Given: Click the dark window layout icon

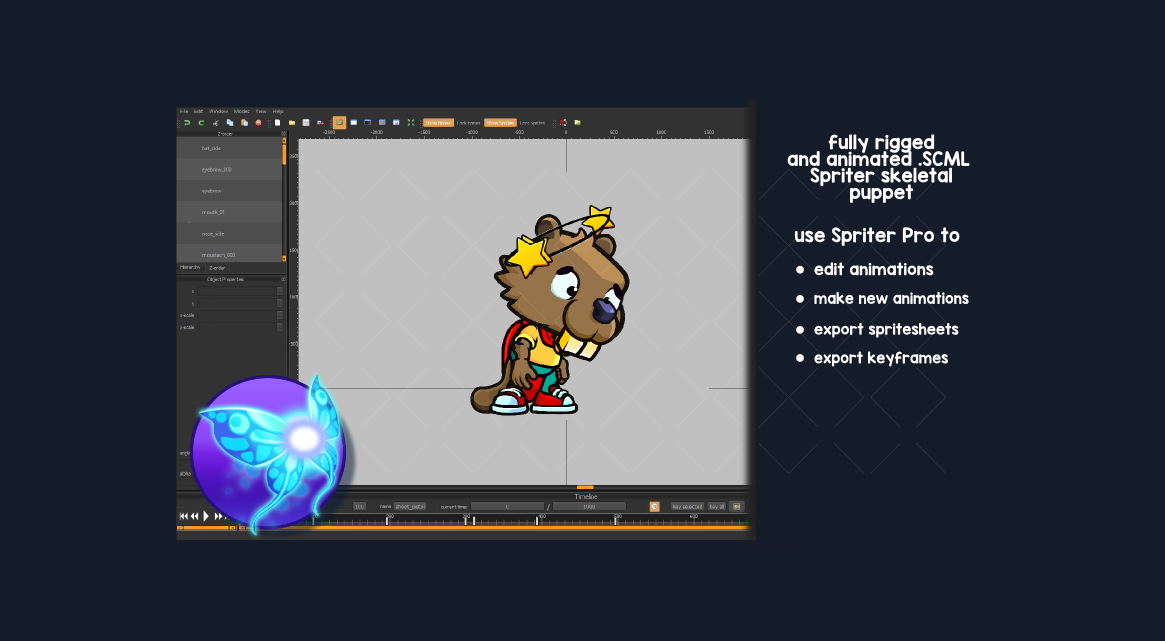Looking at the screenshot, I should point(368,123).
